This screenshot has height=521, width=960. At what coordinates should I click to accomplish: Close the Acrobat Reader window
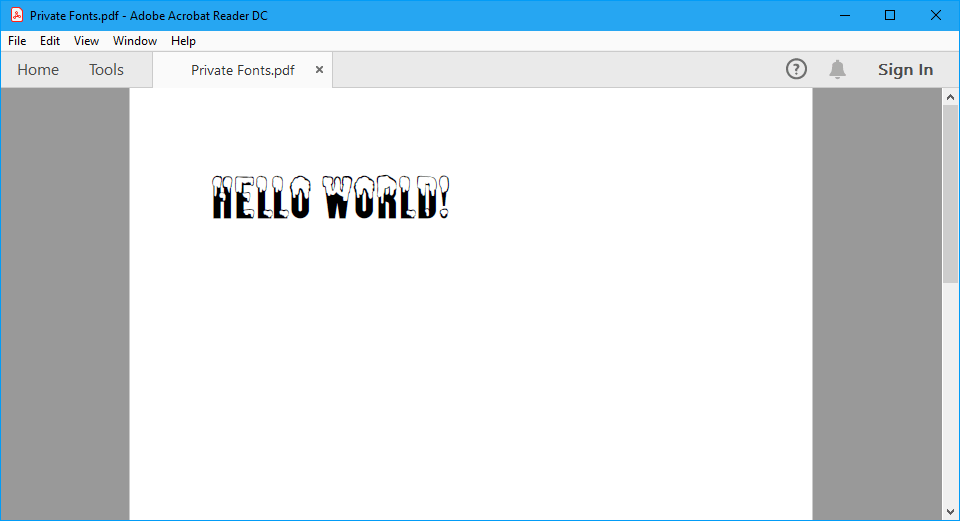pyautogui.click(x=936, y=15)
